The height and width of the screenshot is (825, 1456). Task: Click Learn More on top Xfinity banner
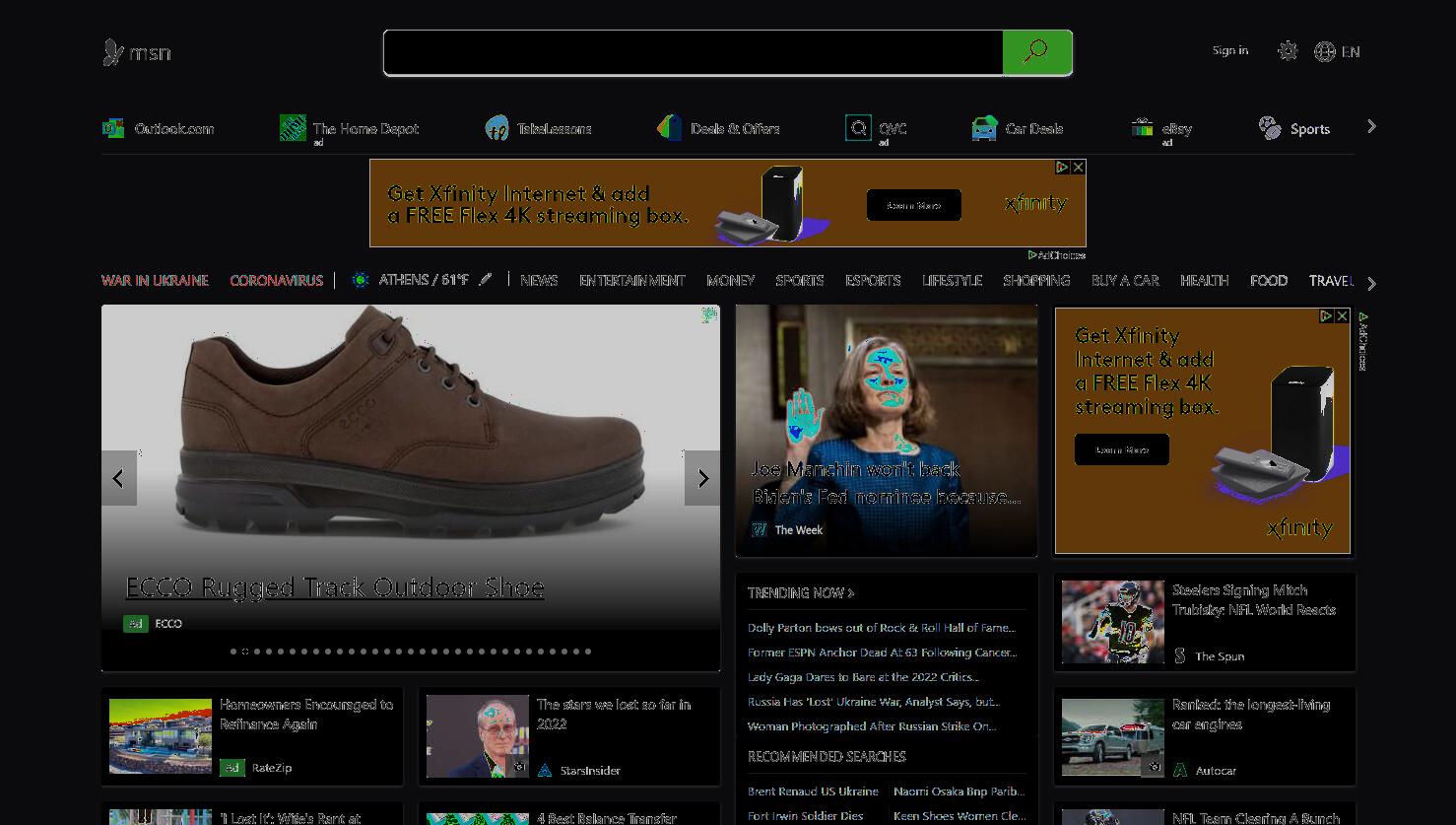point(914,205)
